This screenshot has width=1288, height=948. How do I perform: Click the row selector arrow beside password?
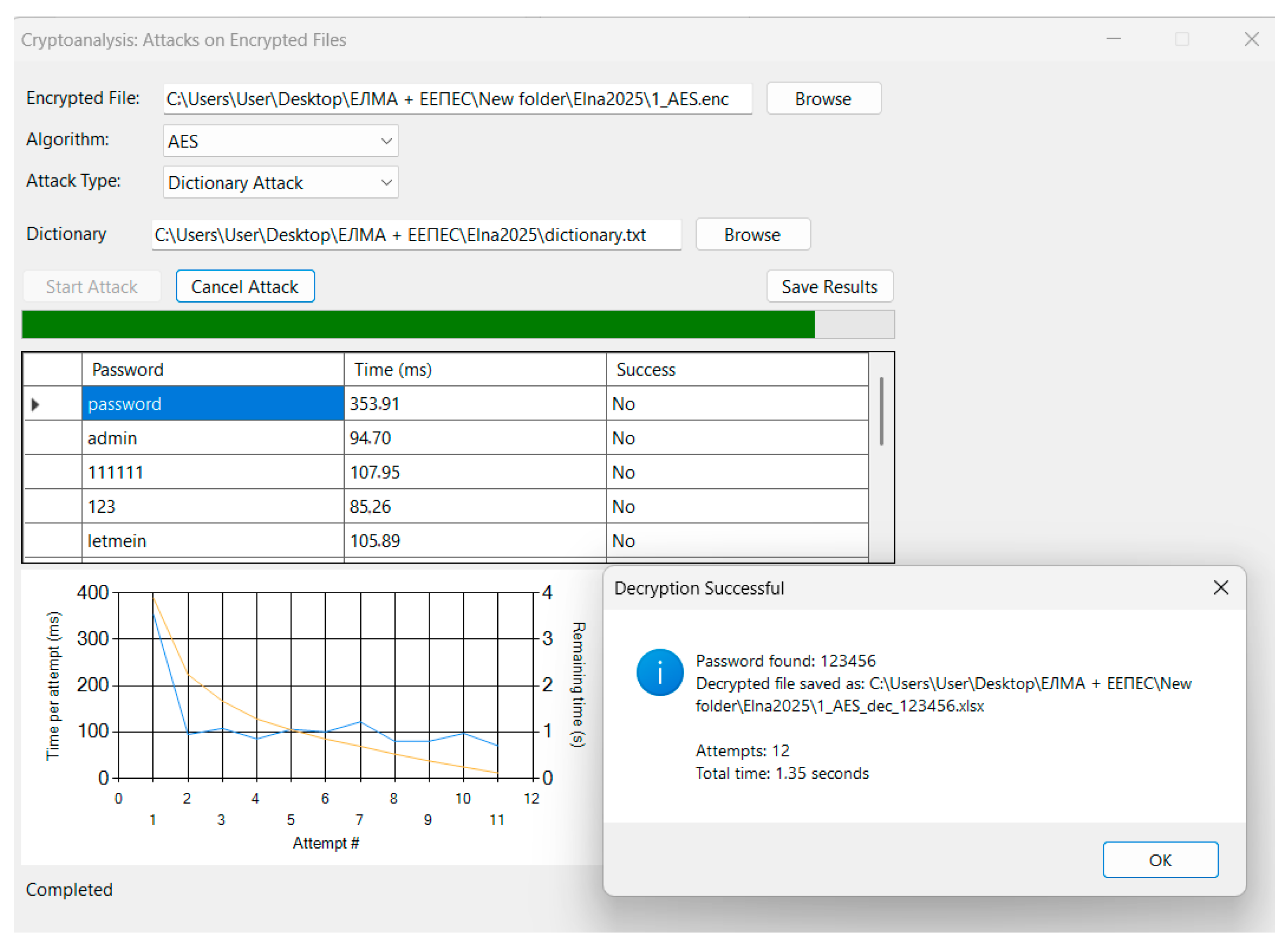coord(36,404)
